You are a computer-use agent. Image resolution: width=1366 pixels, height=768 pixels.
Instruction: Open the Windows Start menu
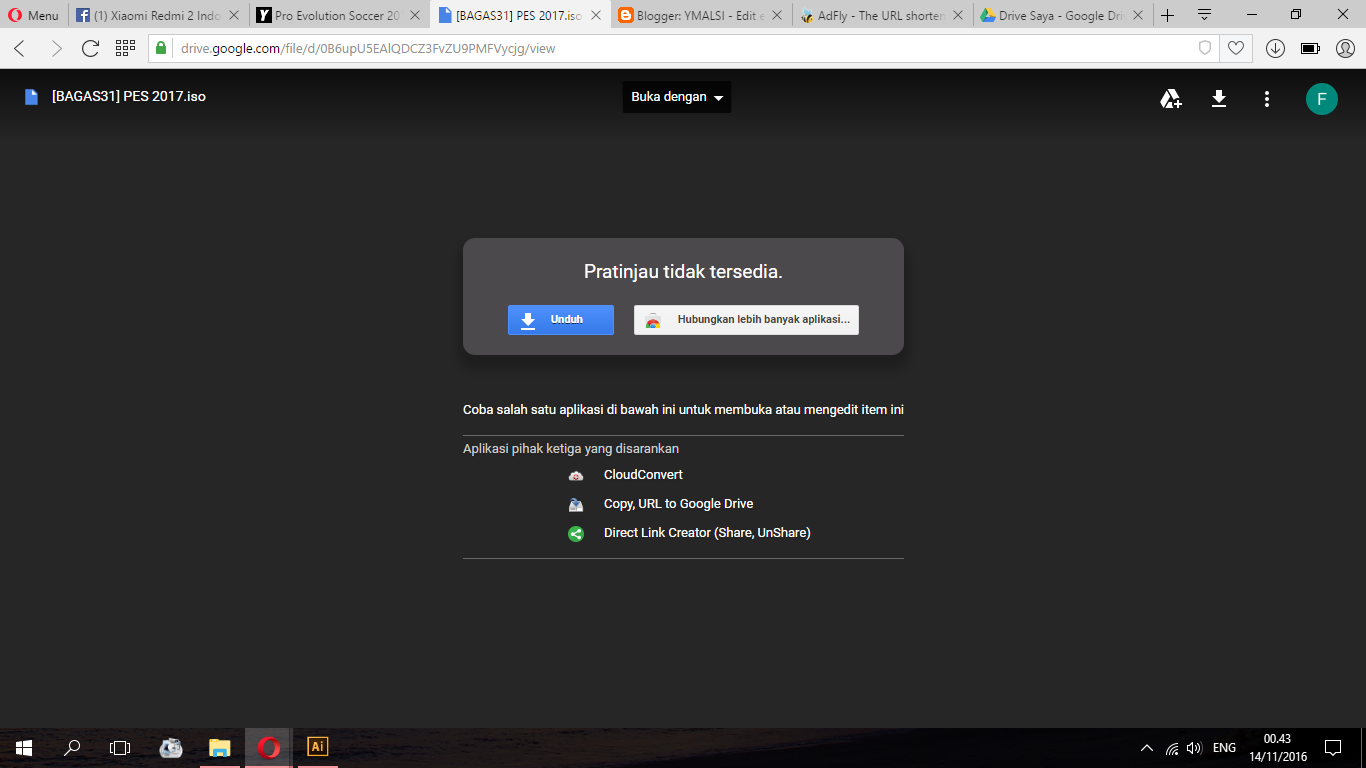tap(24, 747)
